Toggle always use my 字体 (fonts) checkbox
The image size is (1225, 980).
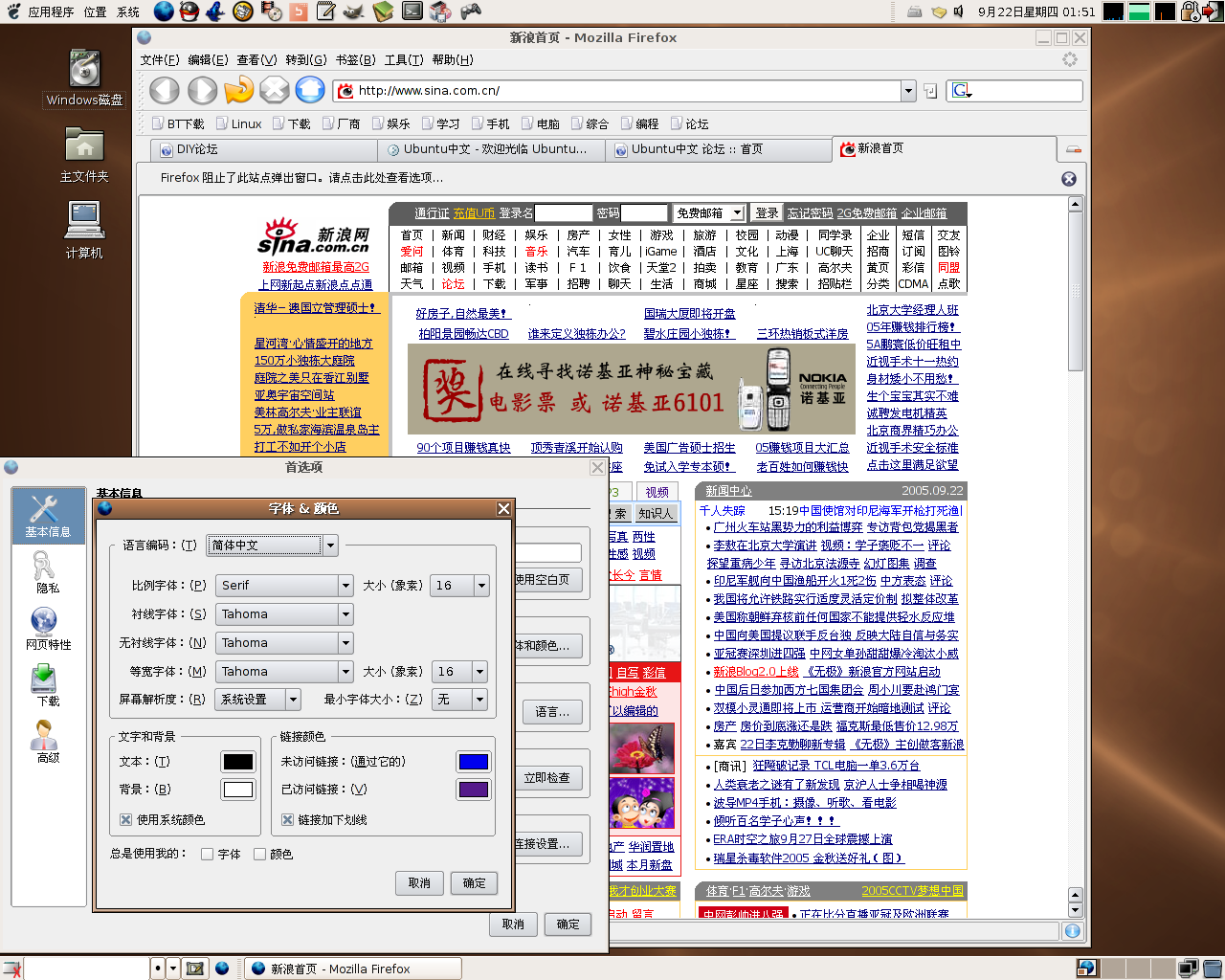[207, 854]
